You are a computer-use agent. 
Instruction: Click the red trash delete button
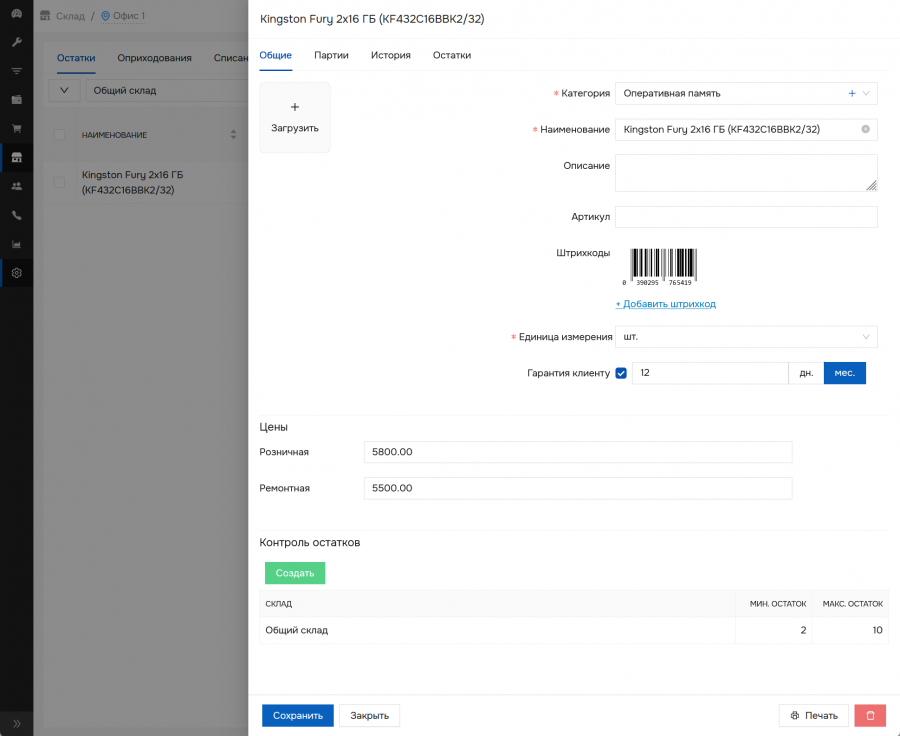870,715
